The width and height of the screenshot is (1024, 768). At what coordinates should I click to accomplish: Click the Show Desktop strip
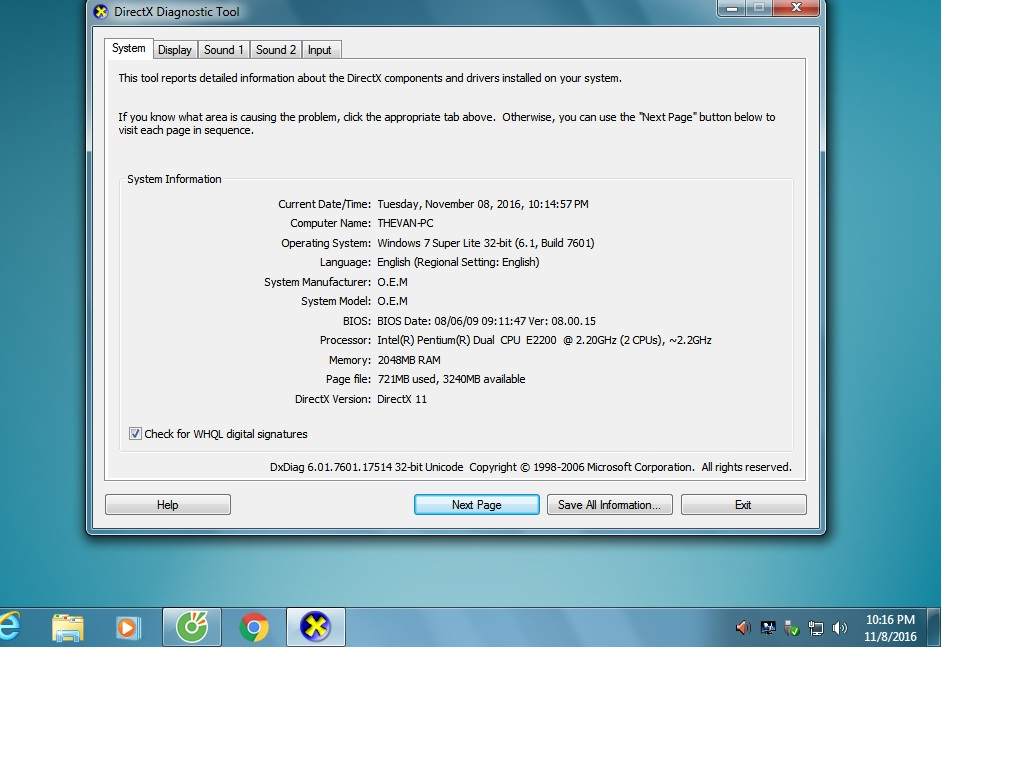click(934, 627)
